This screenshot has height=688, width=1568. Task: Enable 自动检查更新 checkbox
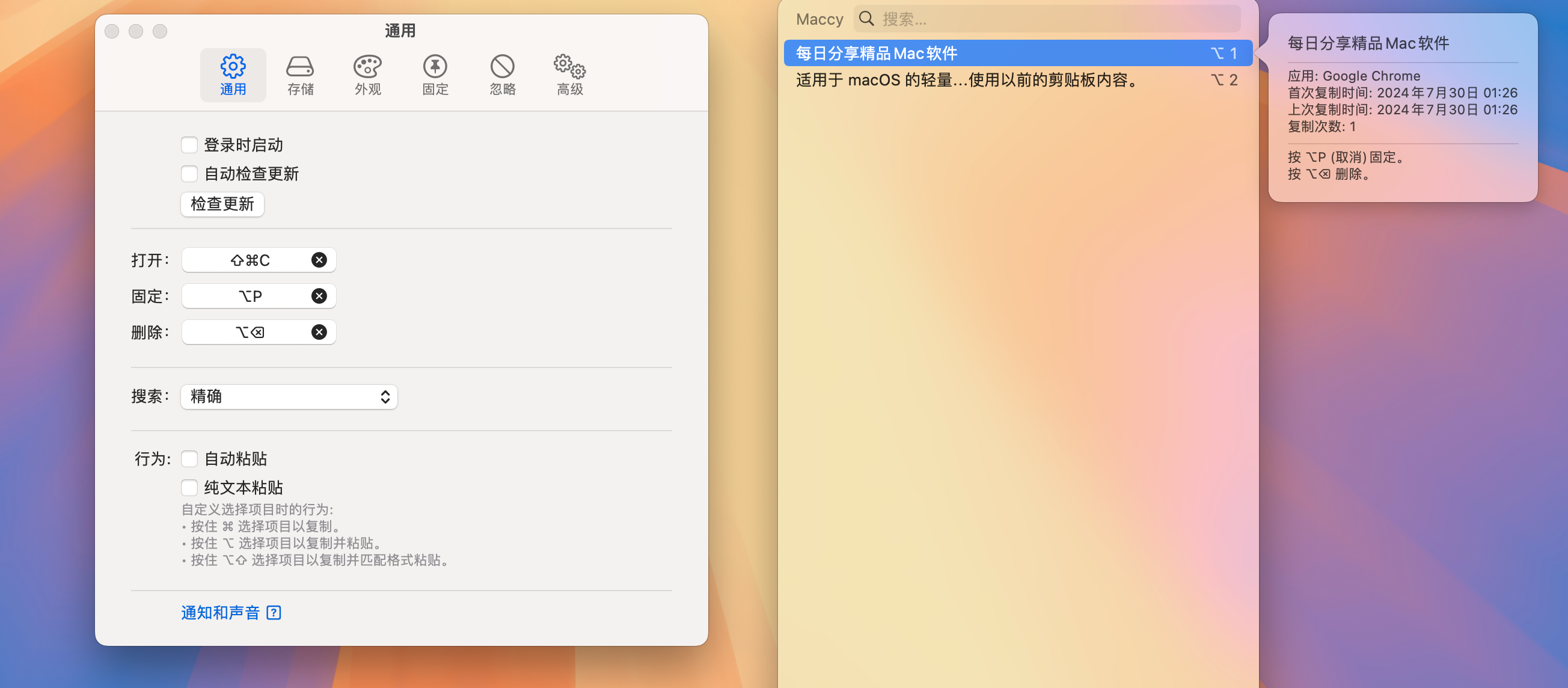click(x=189, y=174)
